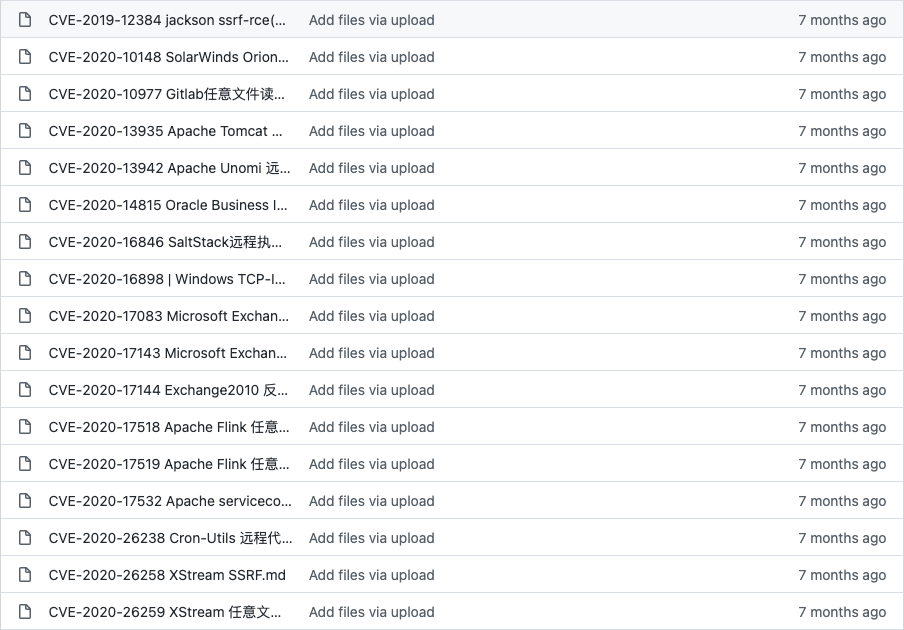Click '7 months ago' on CVE-2019-12384 row
The height and width of the screenshot is (630, 904).
(842, 20)
